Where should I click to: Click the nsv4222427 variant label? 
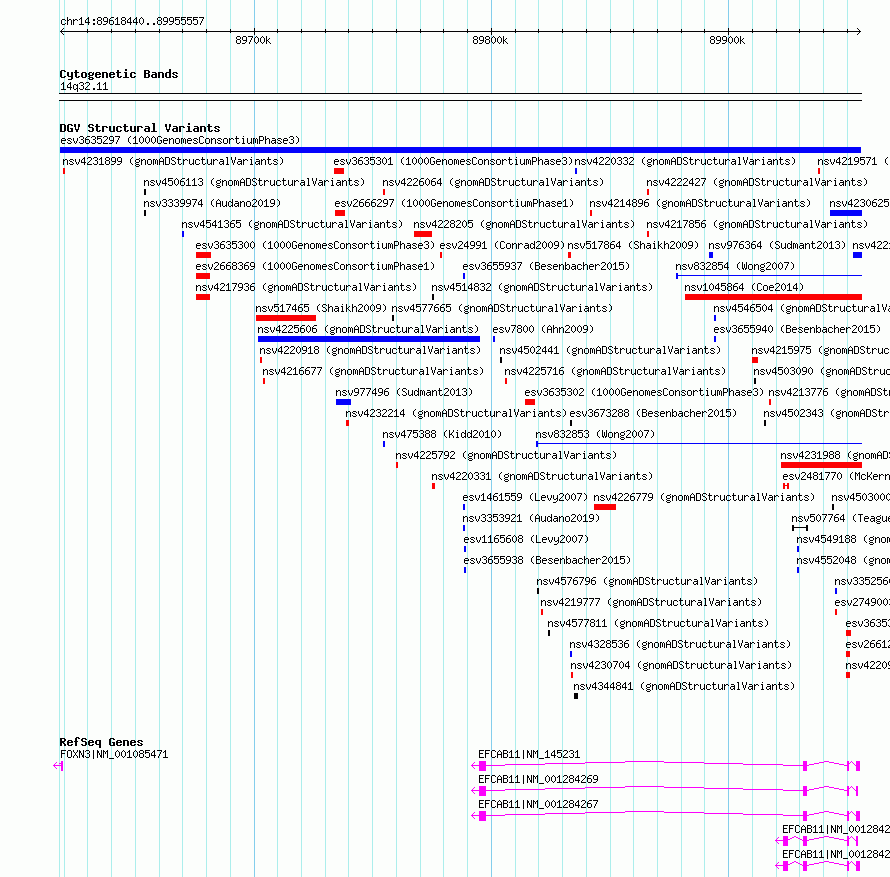pos(757,182)
